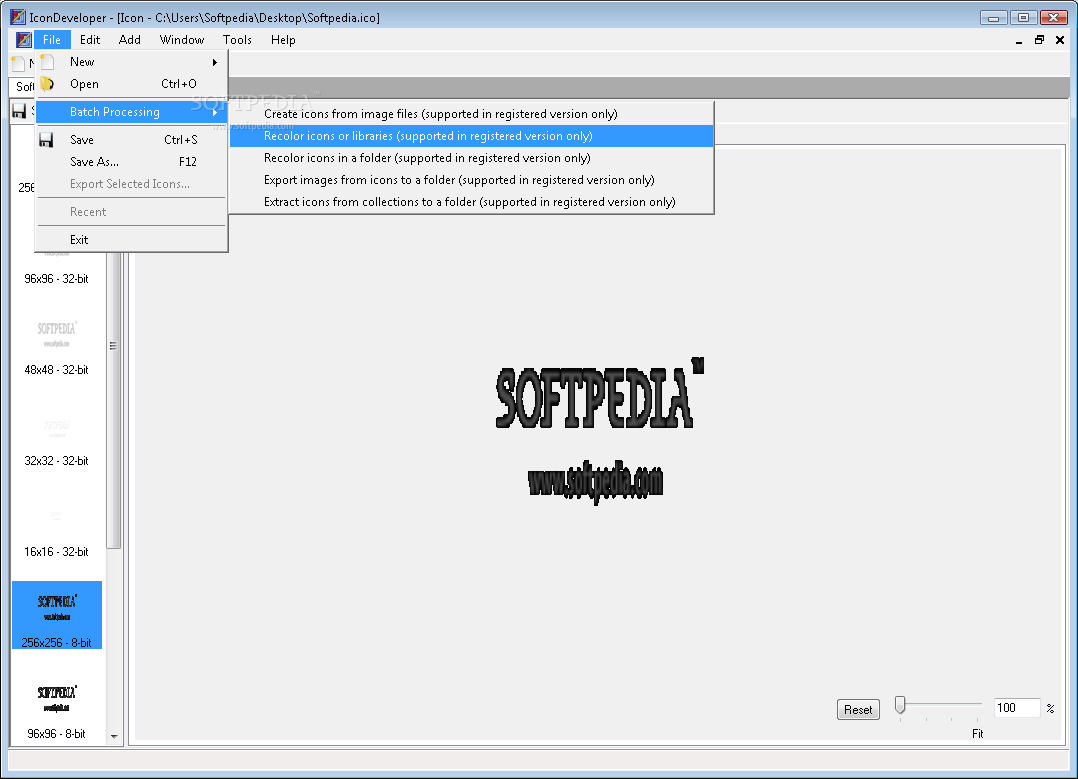Screen dimensions: 1078x779
Task: Open the Recent files entry
Action: pos(131,212)
